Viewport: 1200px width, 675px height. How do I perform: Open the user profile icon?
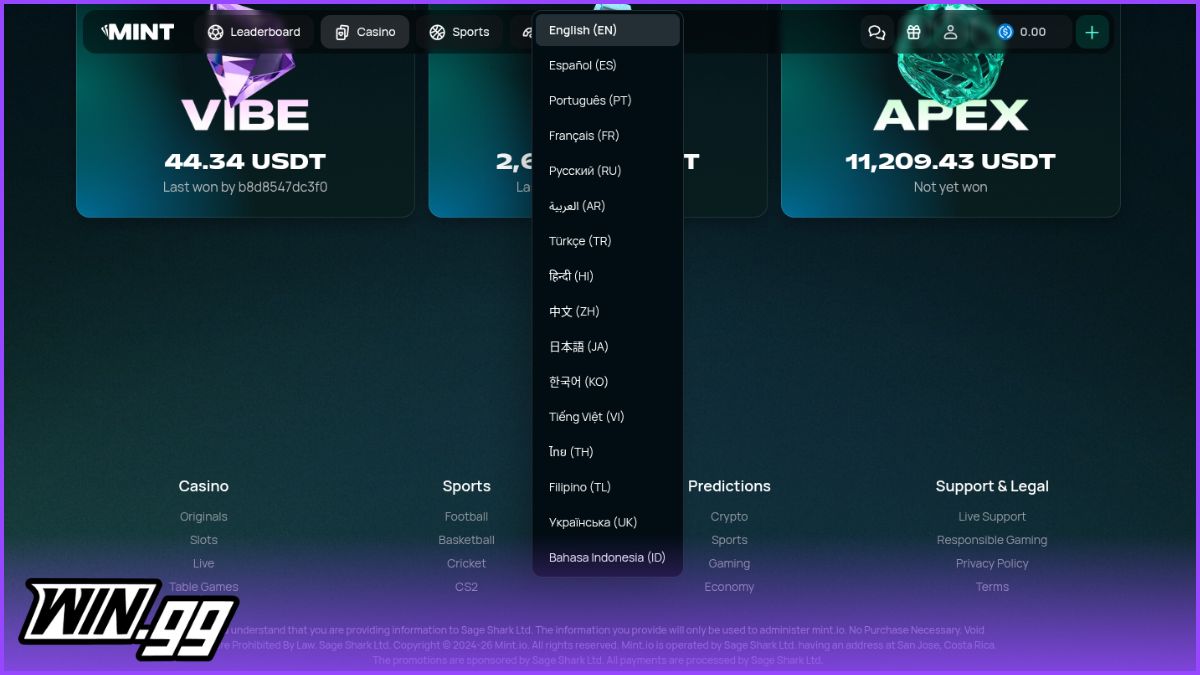951,32
